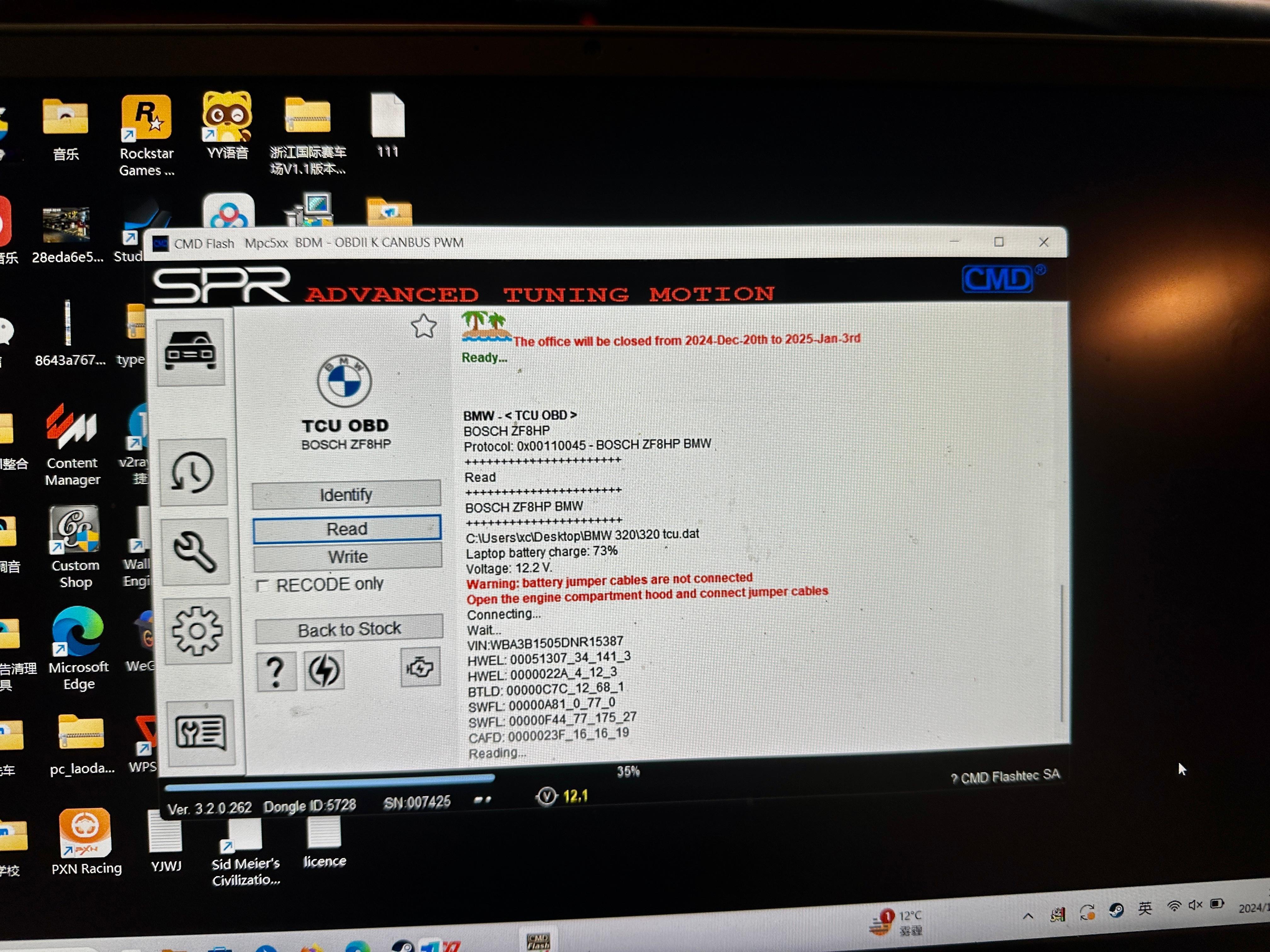Screen dimensions: 1270x952
Task: Click the CAFD: 0000023F_16_16_19 line
Action: [549, 735]
